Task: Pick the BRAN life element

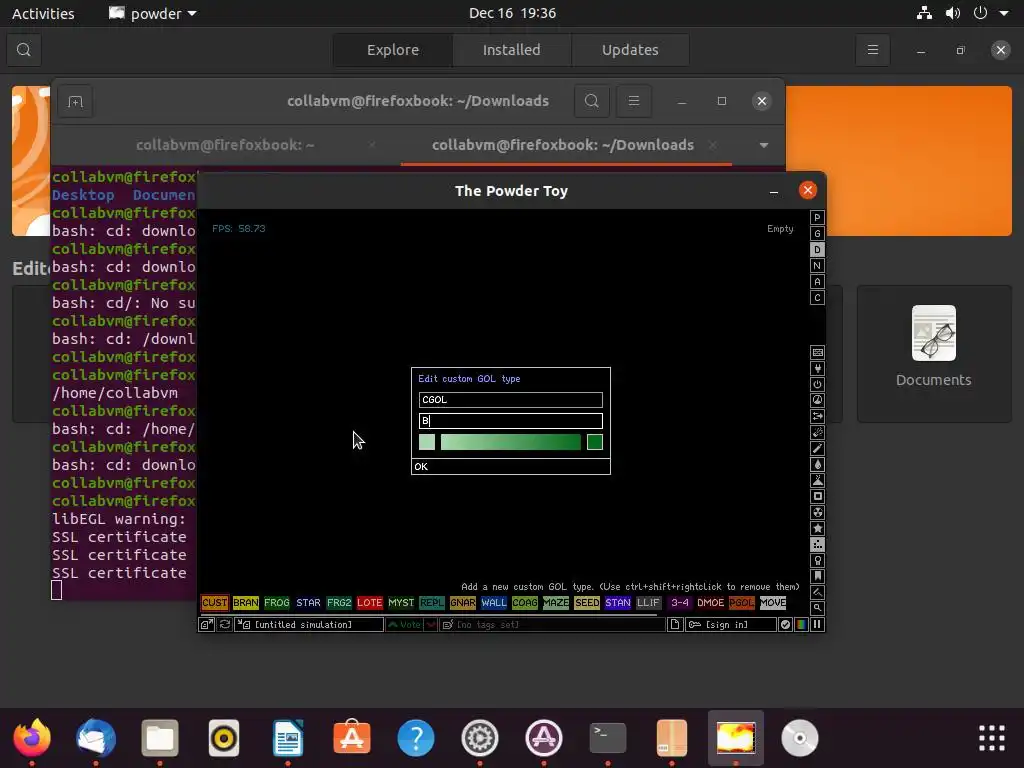Action: click(246, 603)
